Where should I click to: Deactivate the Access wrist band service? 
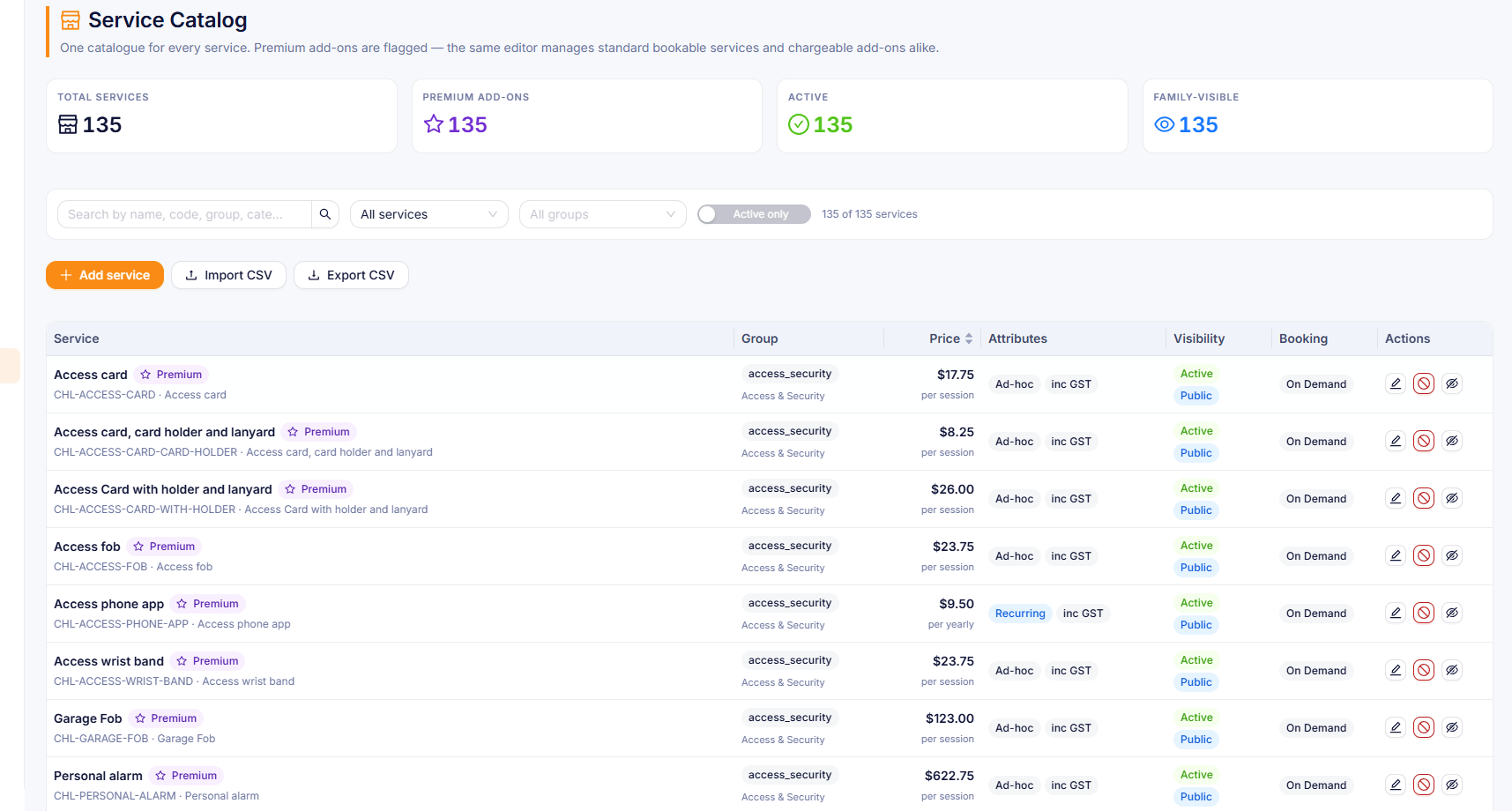click(1424, 670)
